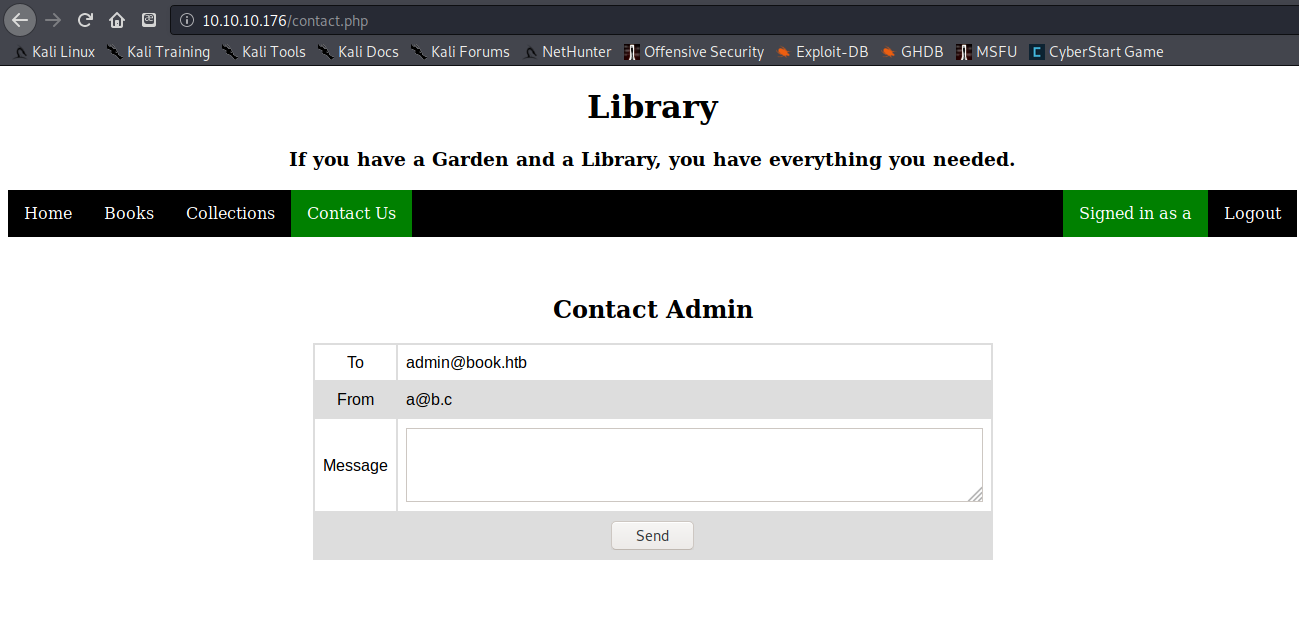Open the CyberStart Game bookmark
Viewport: 1299px width, 628px height.
[1096, 52]
